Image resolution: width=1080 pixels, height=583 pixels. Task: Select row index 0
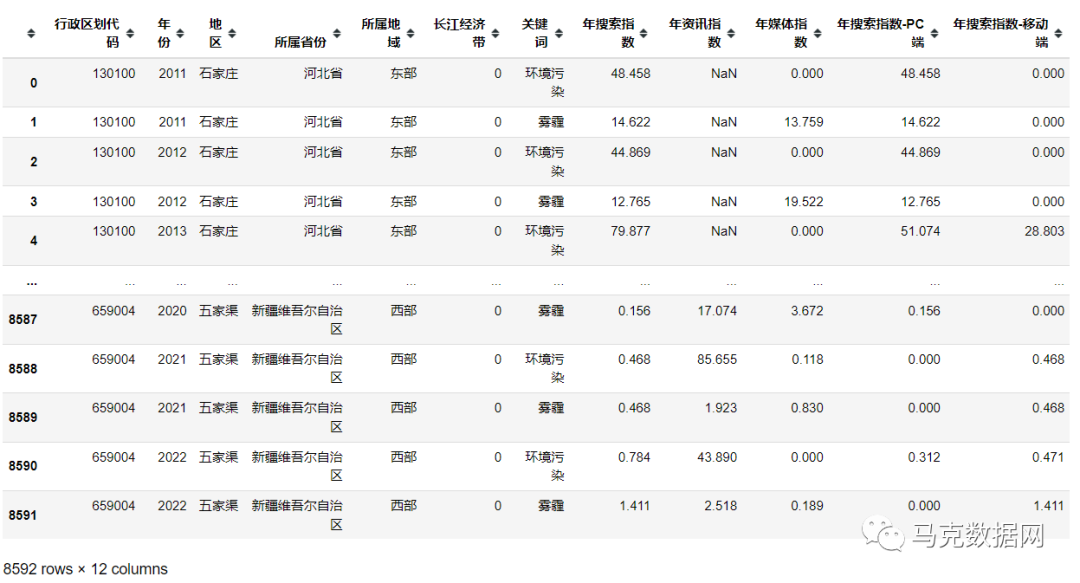coord(33,83)
